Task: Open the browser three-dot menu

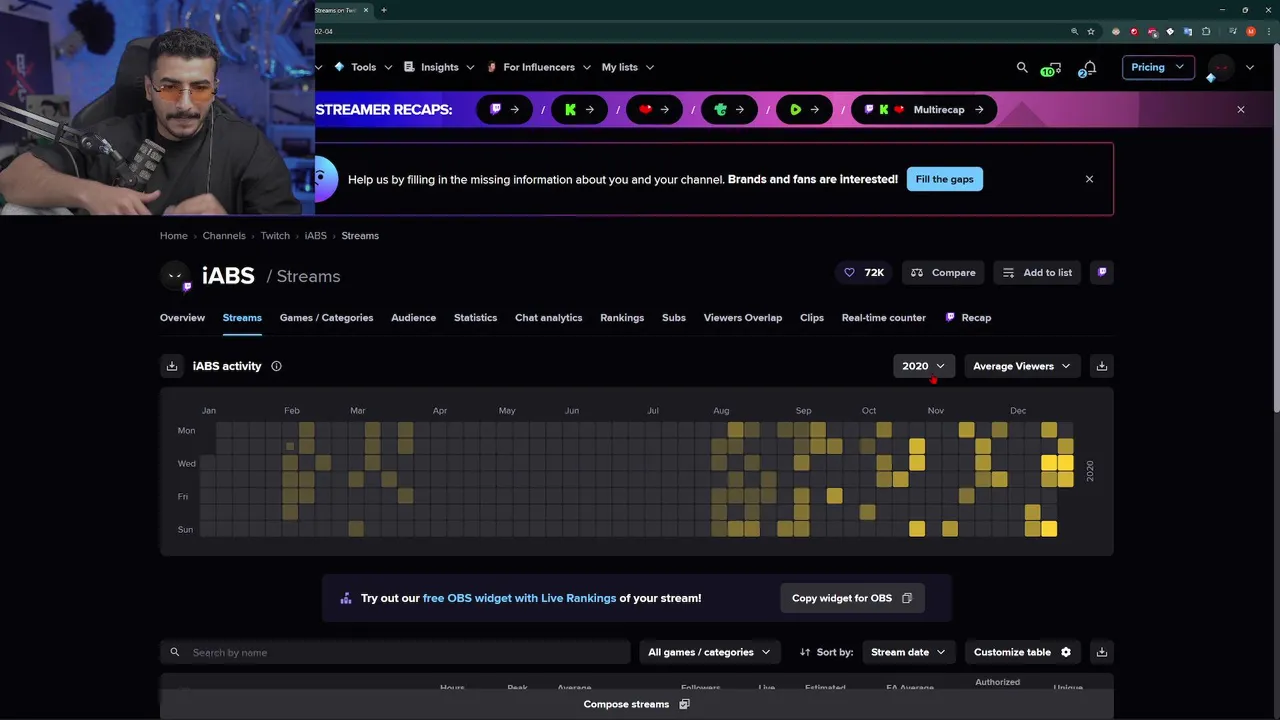Action: [1267, 31]
